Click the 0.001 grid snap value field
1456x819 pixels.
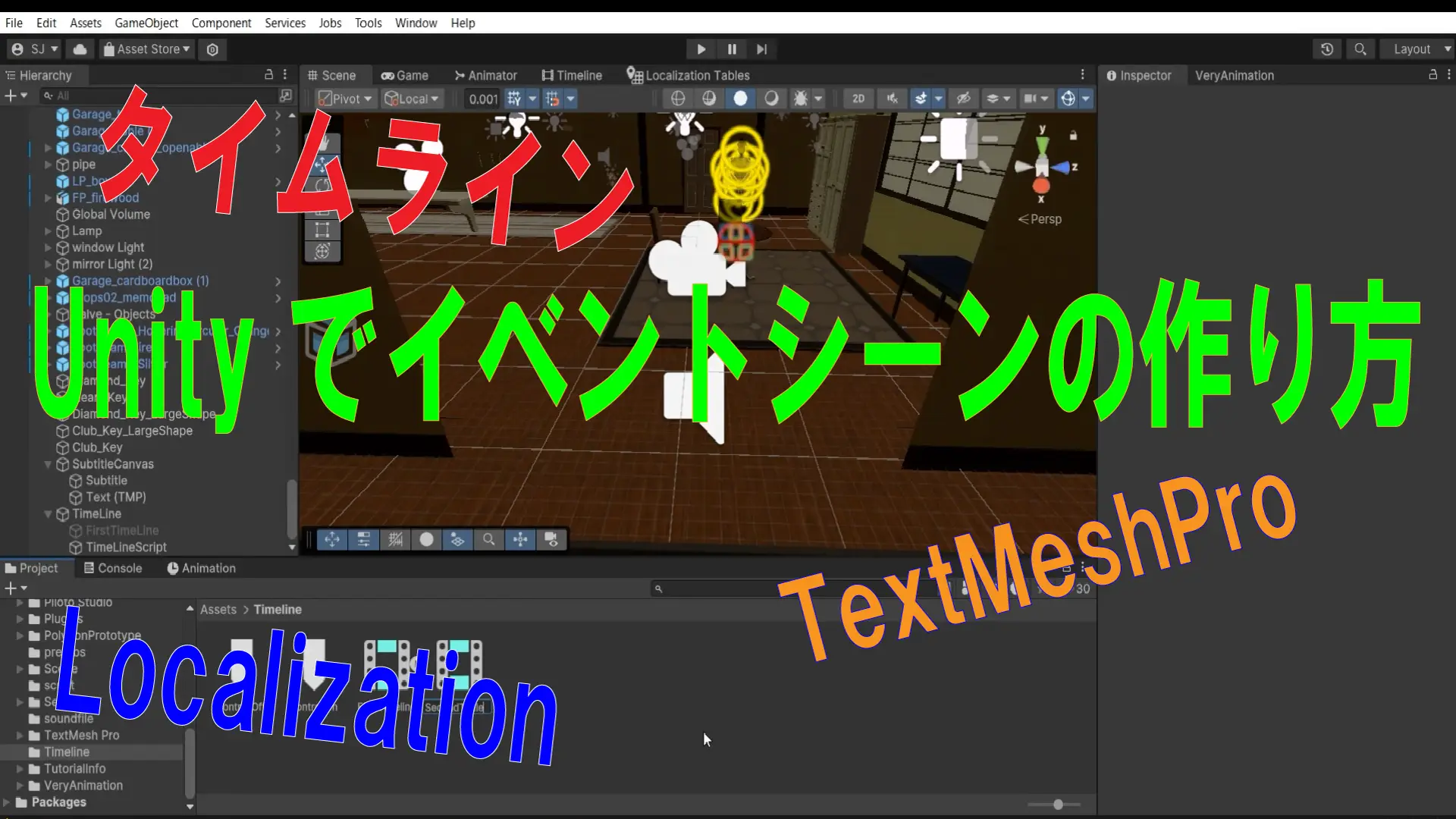483,99
